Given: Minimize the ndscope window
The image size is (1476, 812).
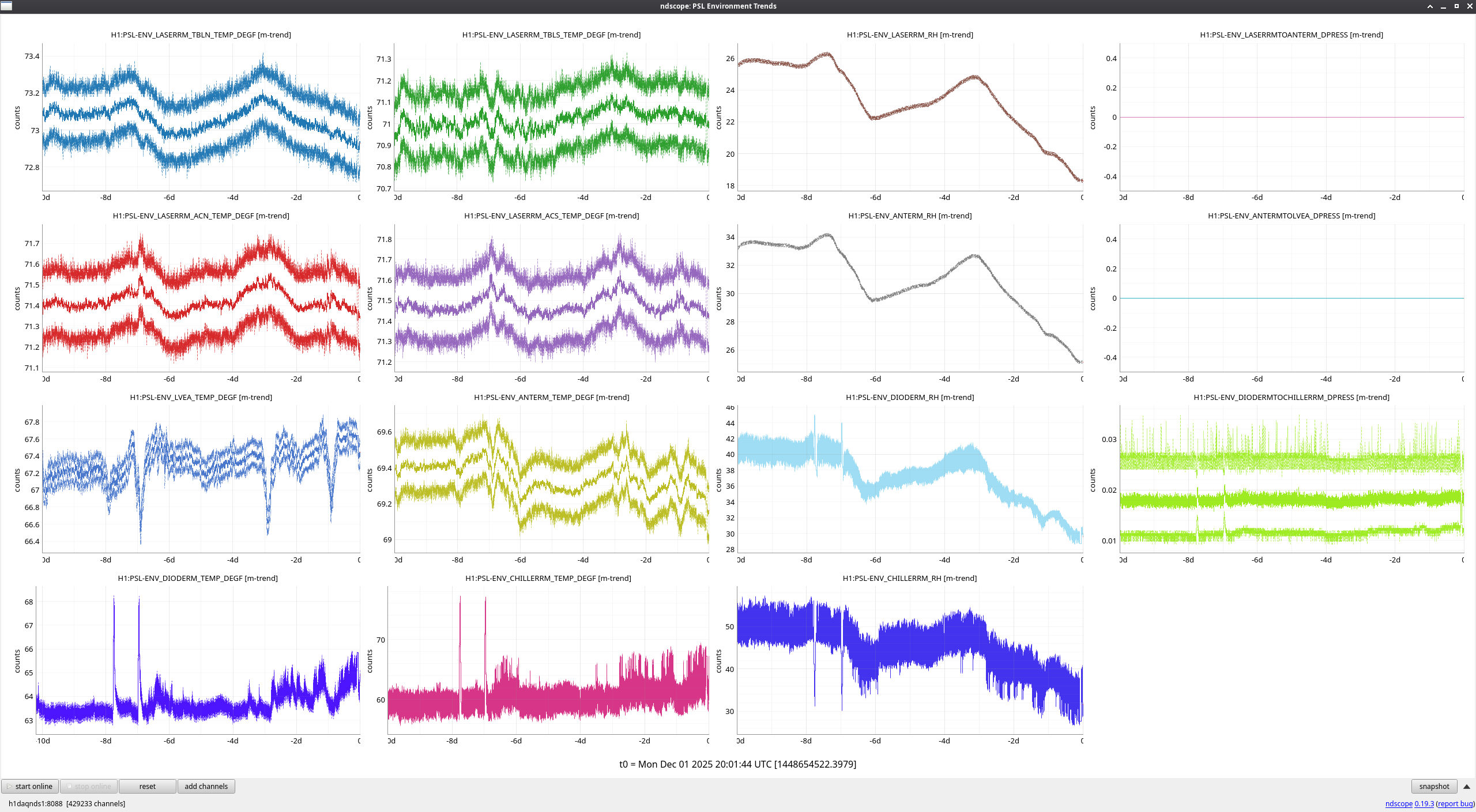Looking at the screenshot, I should 1443,6.
